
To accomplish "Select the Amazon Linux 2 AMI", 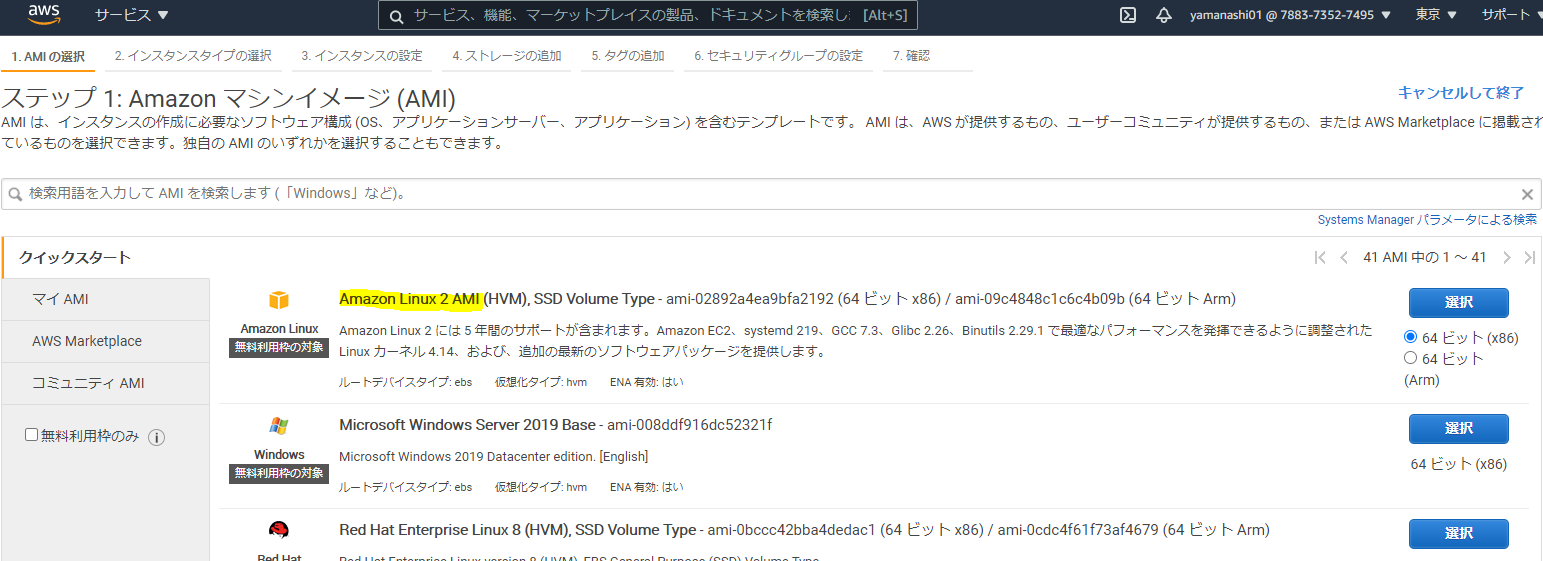I will 1458,302.
